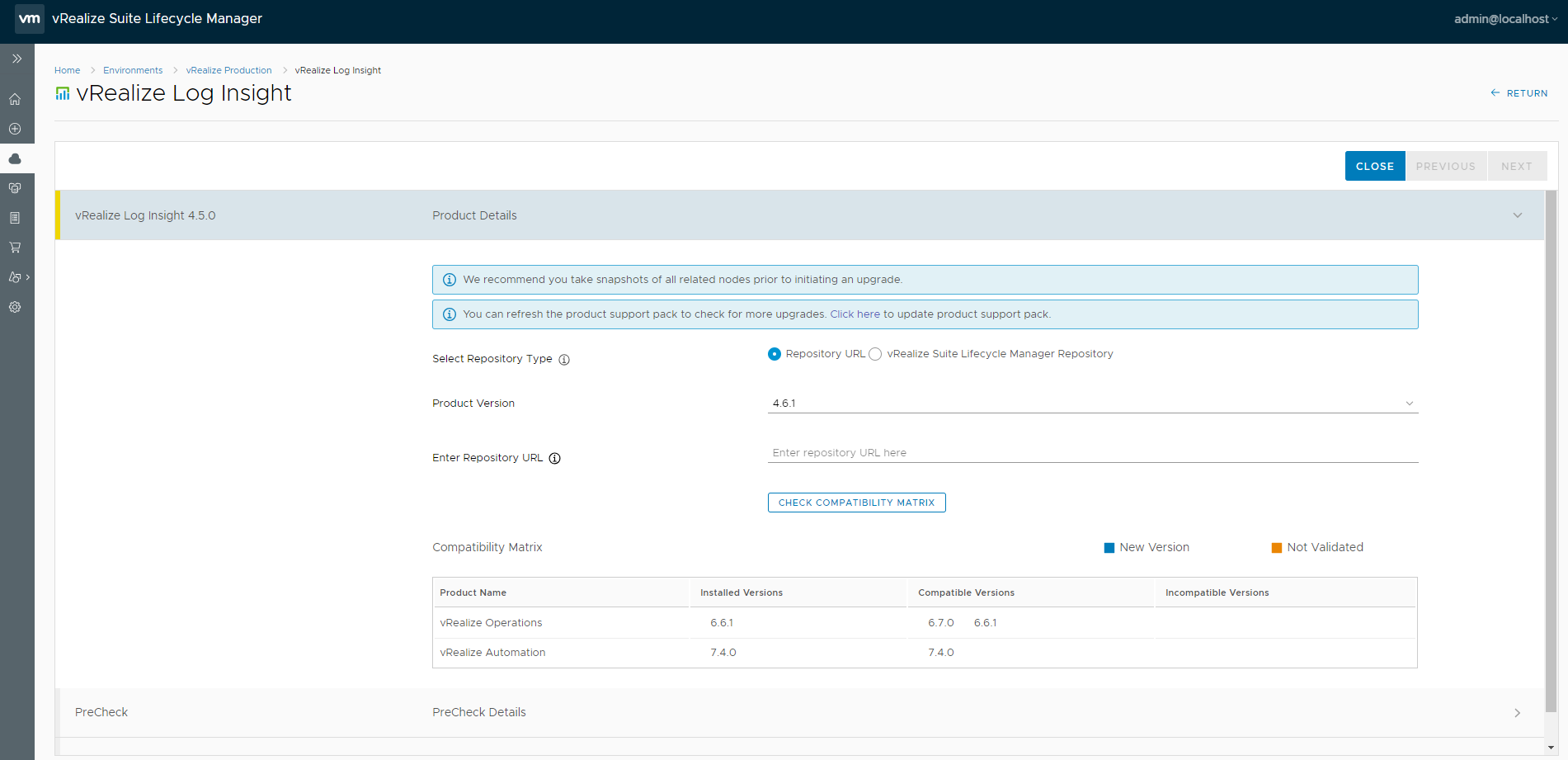Click the blue New Version legend swatch
The width and height of the screenshot is (1568, 760).
(x=1109, y=548)
